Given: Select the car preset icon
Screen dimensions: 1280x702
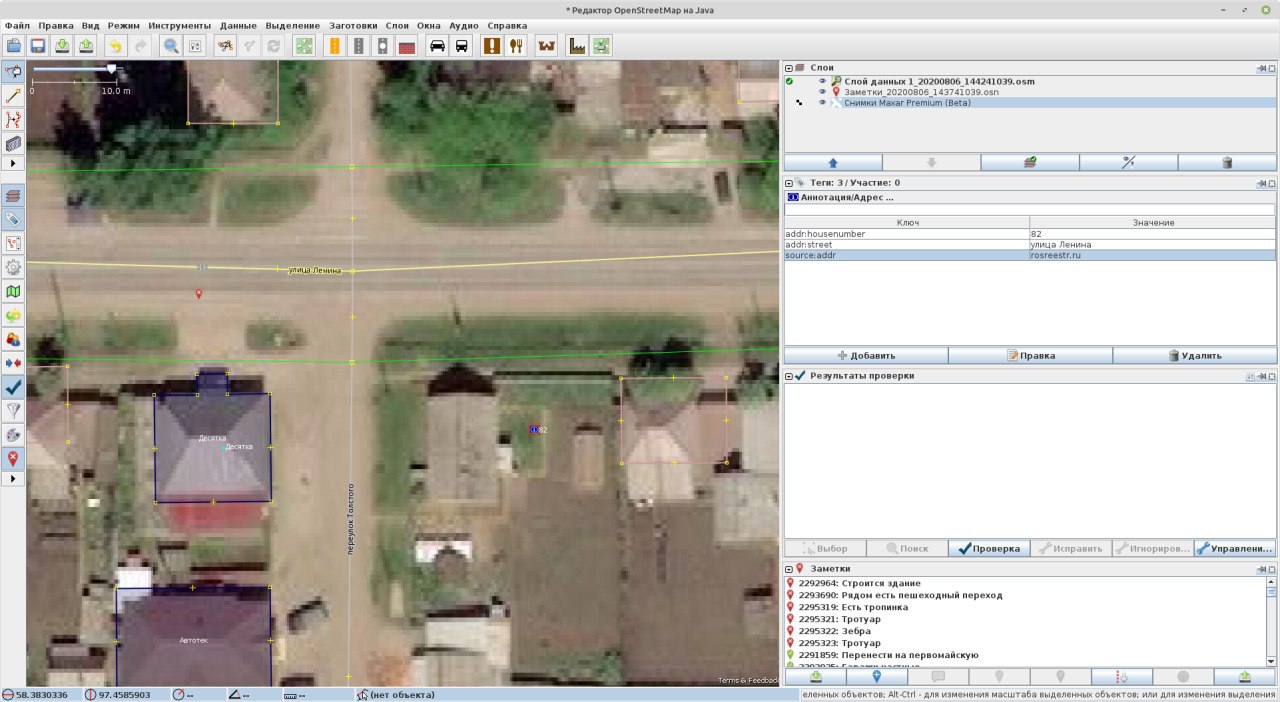Looking at the screenshot, I should [x=437, y=46].
